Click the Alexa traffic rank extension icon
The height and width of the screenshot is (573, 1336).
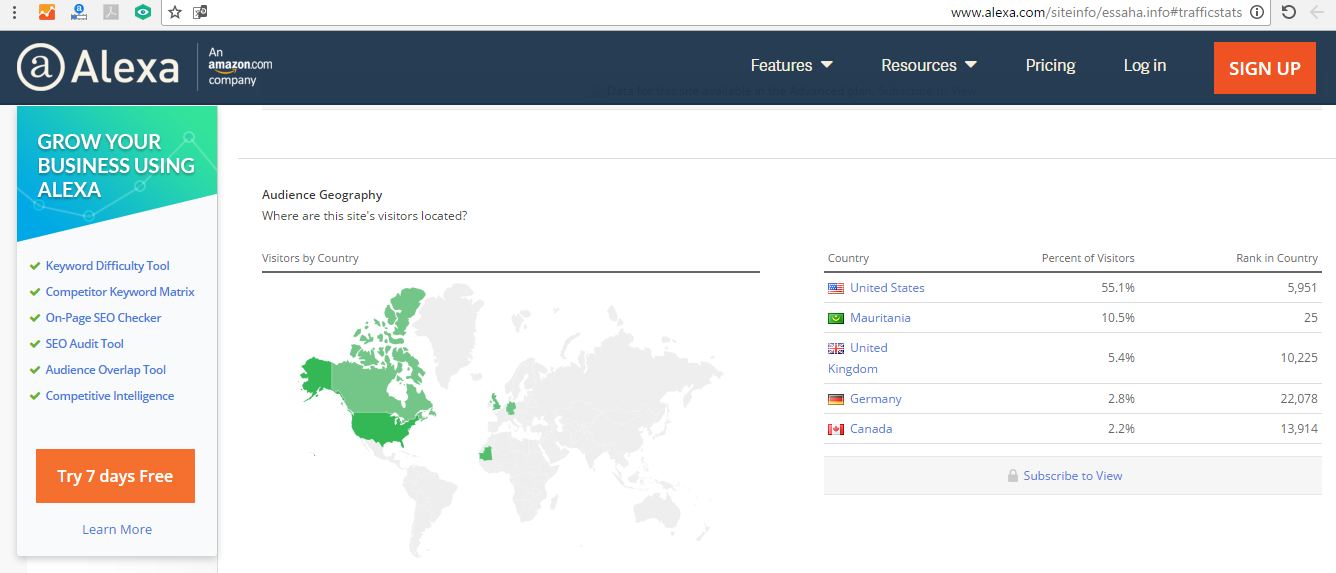point(79,12)
